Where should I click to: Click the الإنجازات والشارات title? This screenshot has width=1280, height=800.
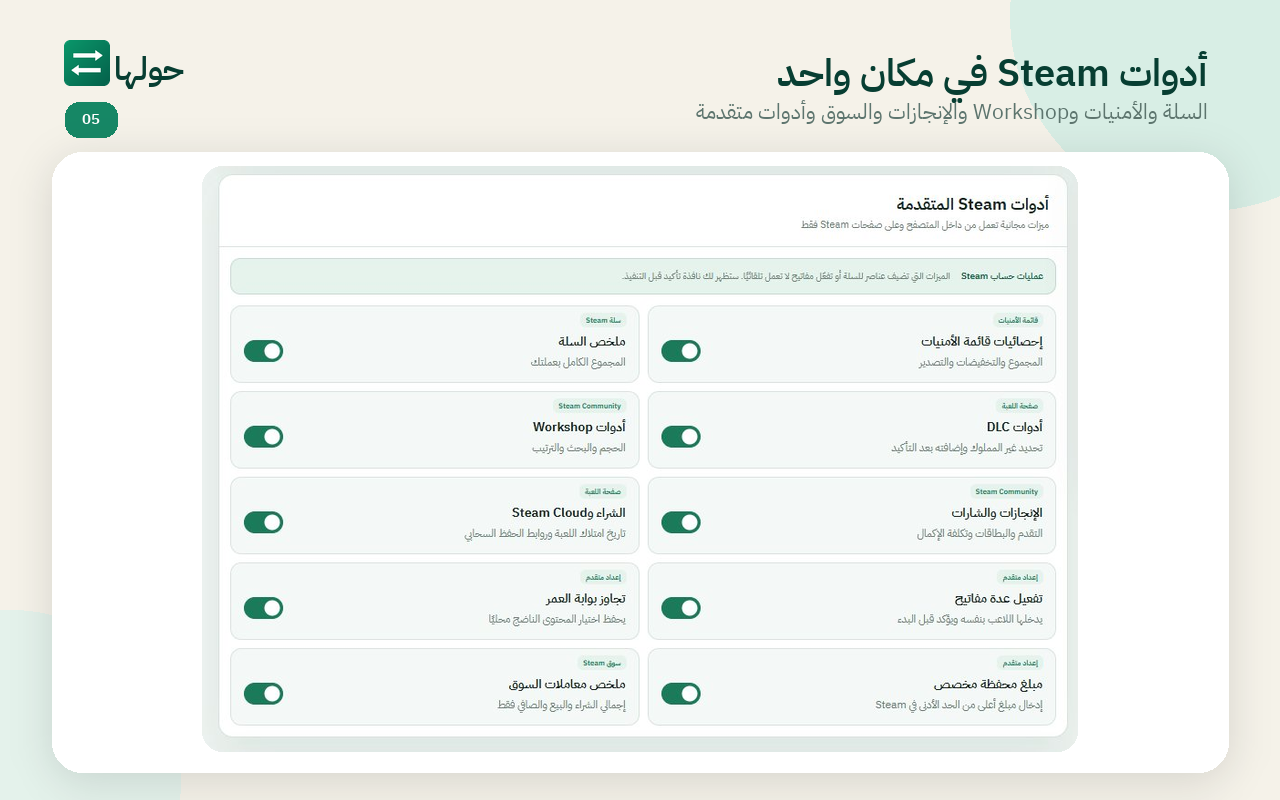(997, 513)
